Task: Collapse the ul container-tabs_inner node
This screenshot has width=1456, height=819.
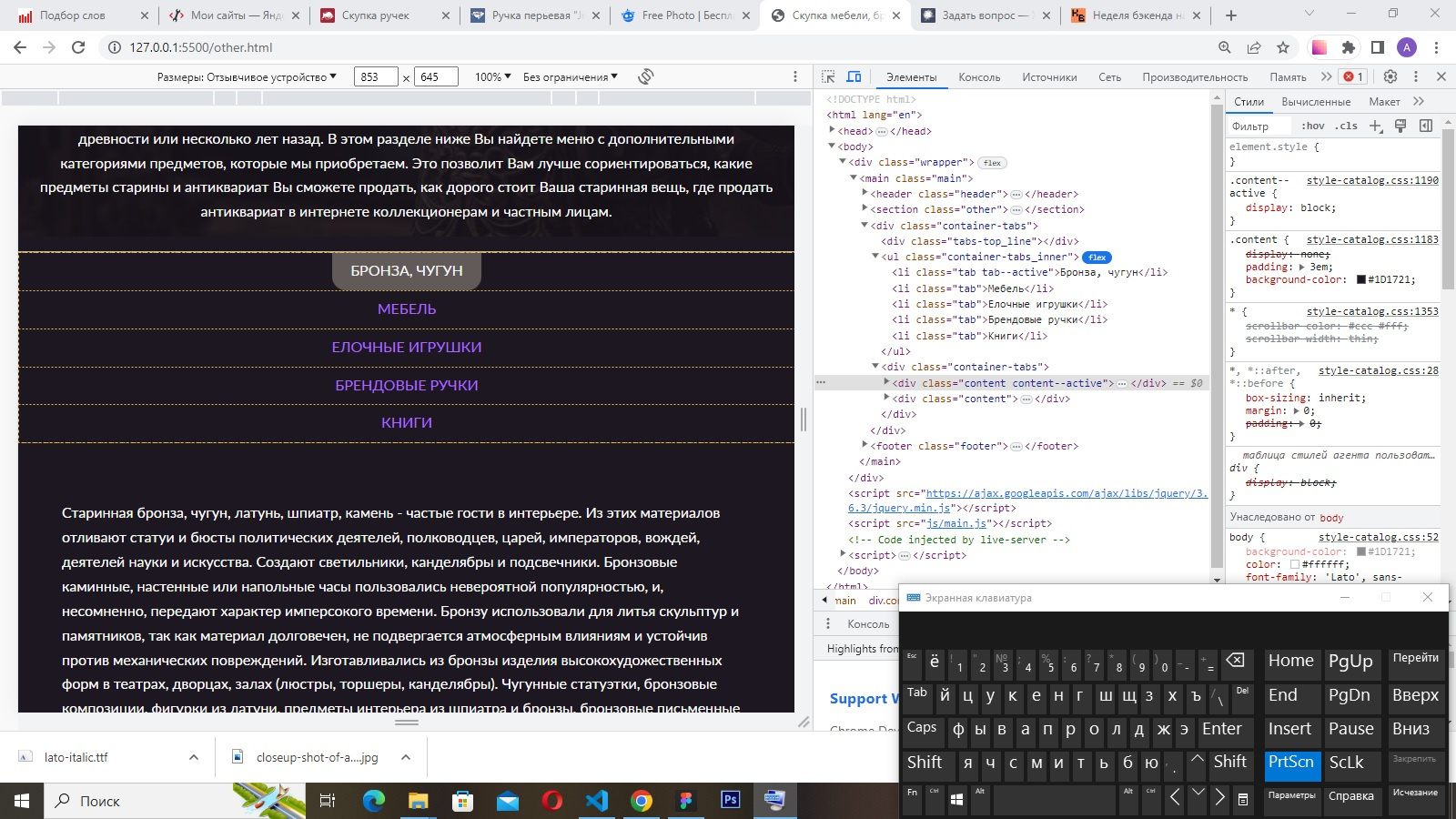Action: (x=875, y=257)
